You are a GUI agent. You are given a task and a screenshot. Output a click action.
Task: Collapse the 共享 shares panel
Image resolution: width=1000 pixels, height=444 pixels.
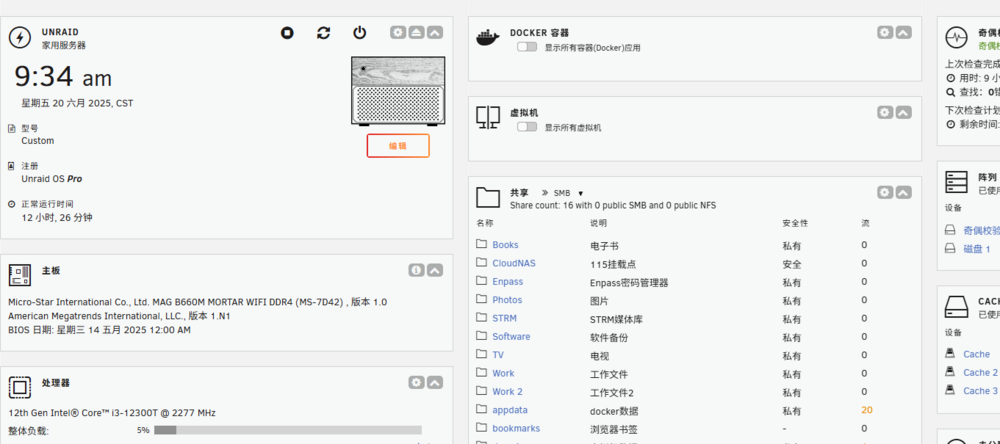[904, 192]
